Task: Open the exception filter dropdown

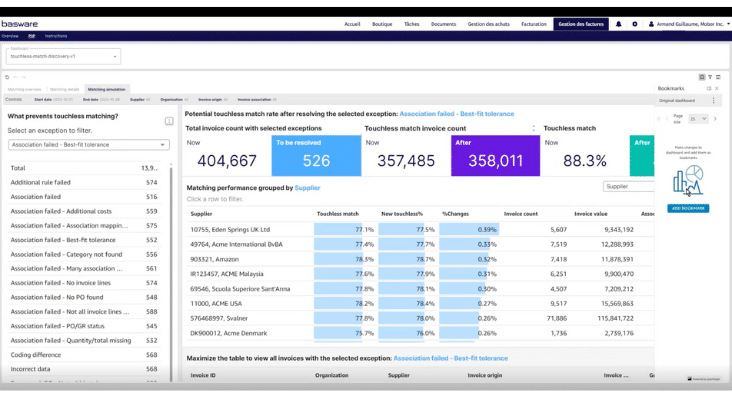Action: [x=88, y=144]
